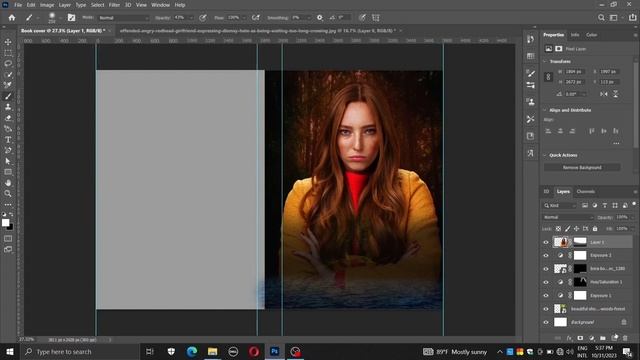Hide Exposure 2 layer eye icon
640x360 pixels.
pos(546,256)
